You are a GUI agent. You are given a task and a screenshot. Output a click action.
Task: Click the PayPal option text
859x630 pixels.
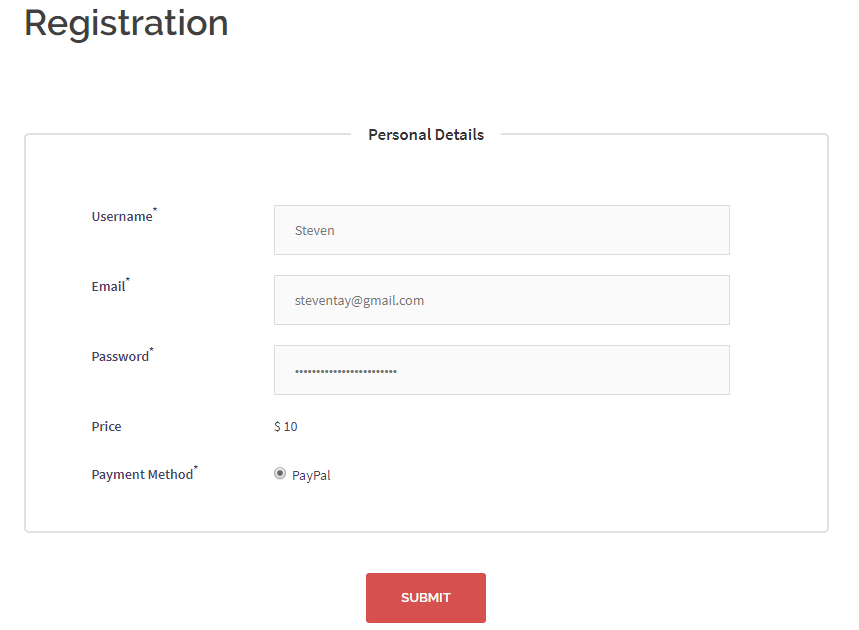pos(311,476)
